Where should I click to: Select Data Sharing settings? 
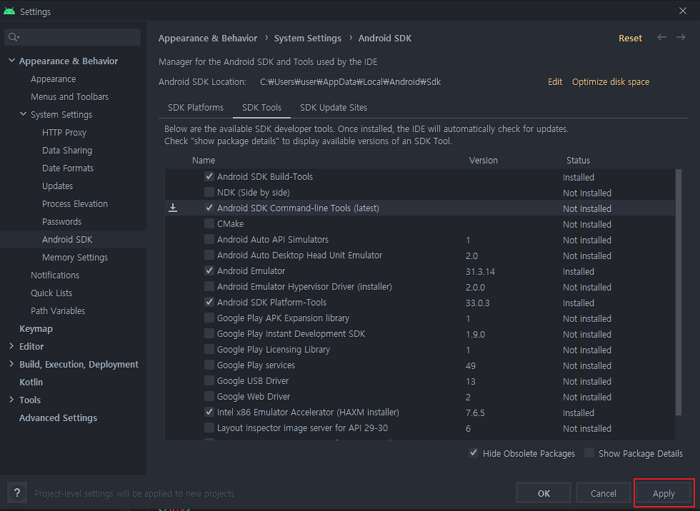point(67,150)
